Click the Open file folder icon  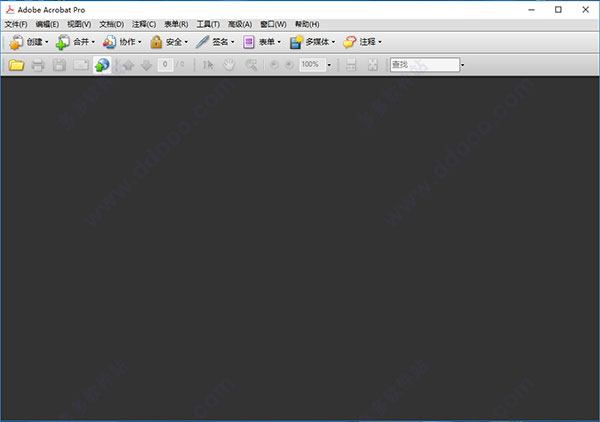(16, 65)
